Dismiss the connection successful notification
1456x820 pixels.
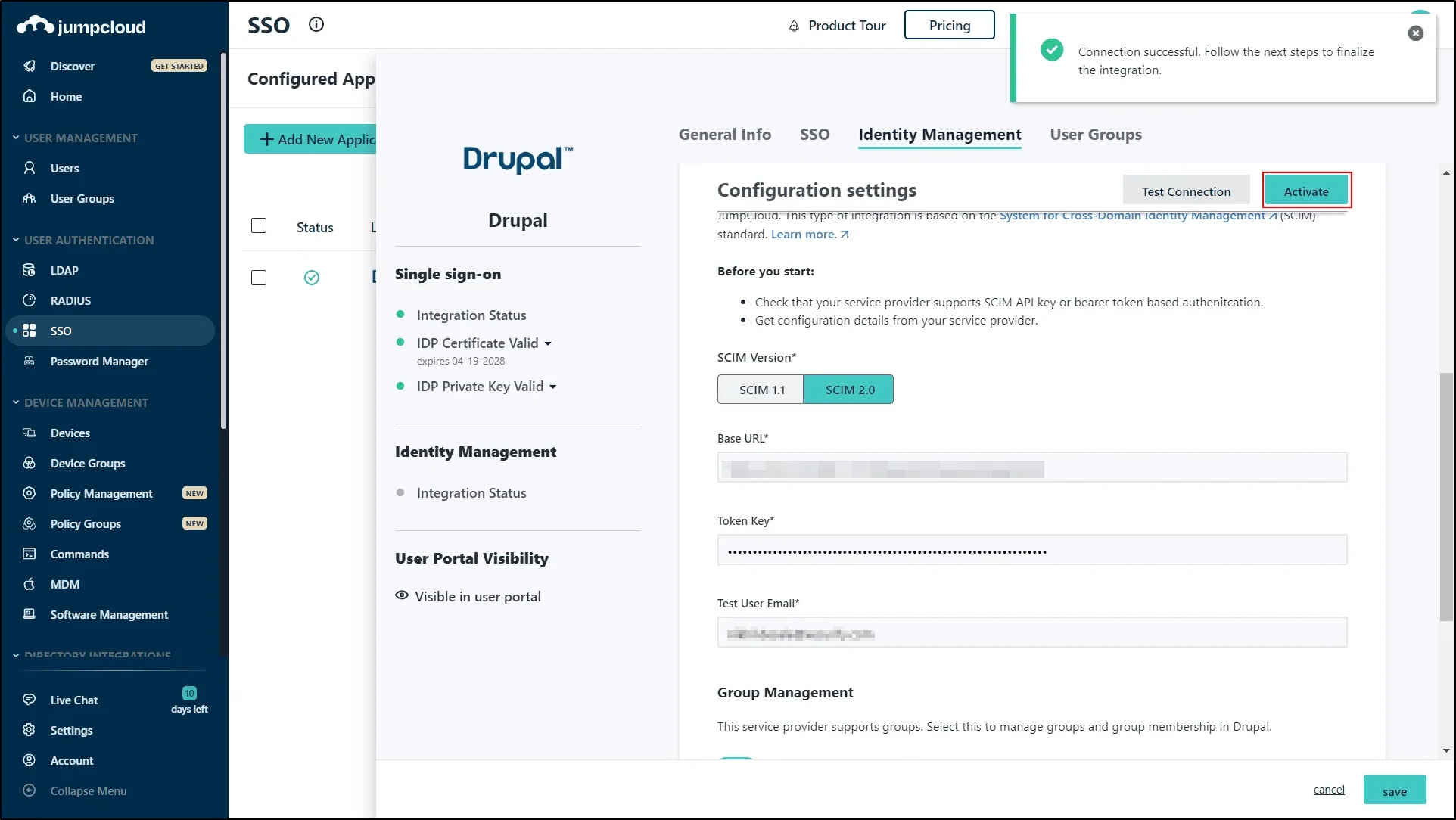click(1415, 33)
